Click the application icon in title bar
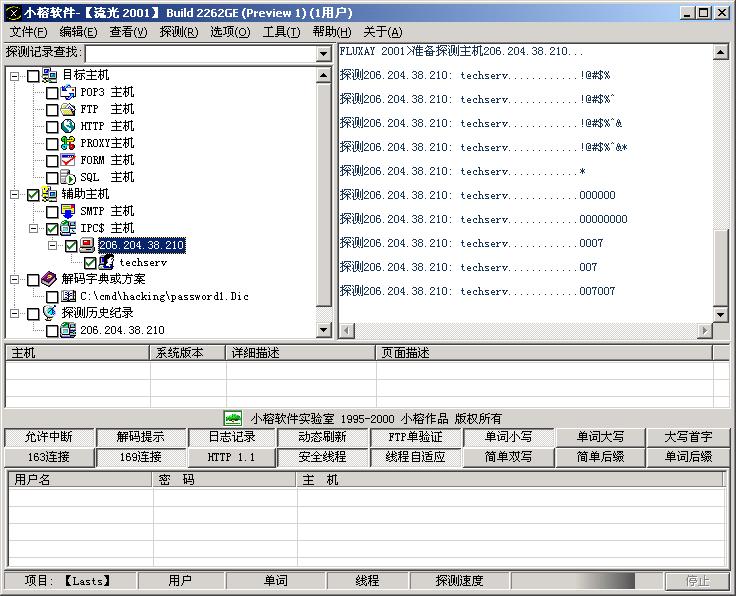The height and width of the screenshot is (596, 736). 13,13
